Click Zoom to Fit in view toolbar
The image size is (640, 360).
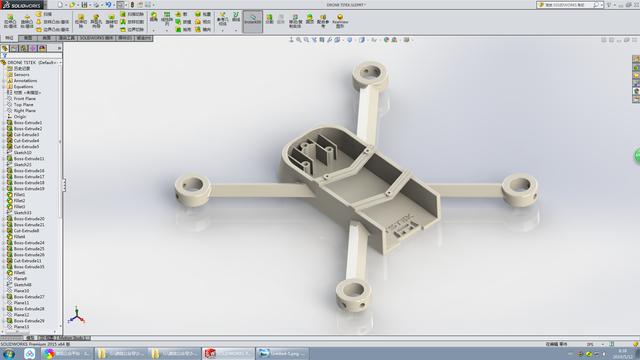coord(299,40)
